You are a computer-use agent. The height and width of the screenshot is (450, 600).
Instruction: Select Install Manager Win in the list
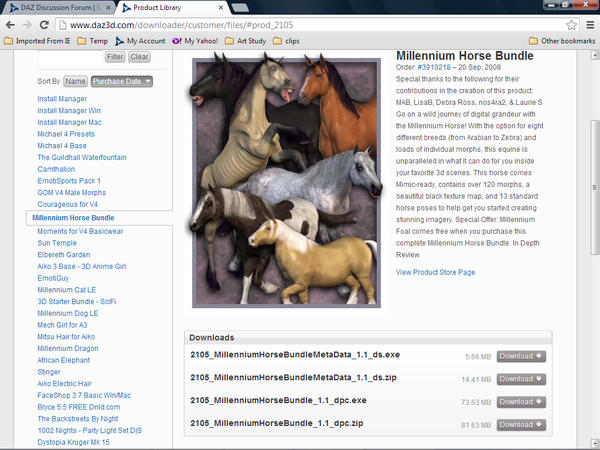pos(69,111)
